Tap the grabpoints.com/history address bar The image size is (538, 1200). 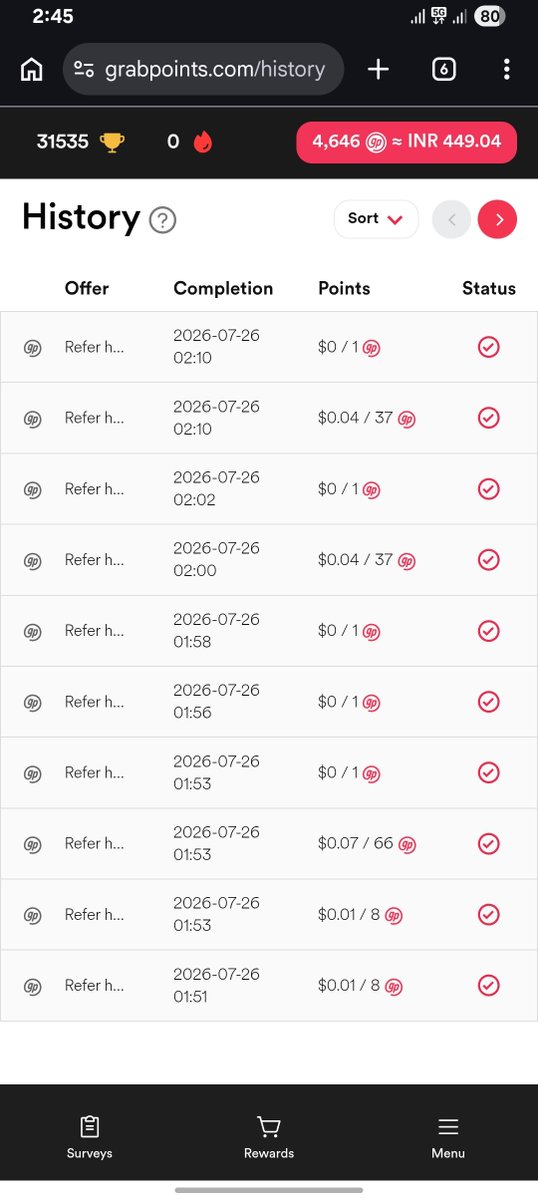point(204,69)
